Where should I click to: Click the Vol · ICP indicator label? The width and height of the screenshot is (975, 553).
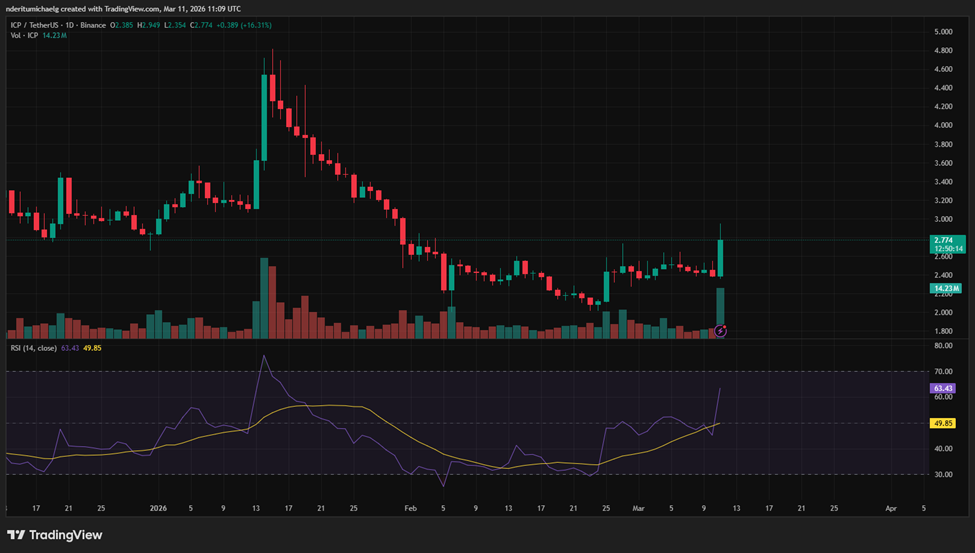(25, 35)
